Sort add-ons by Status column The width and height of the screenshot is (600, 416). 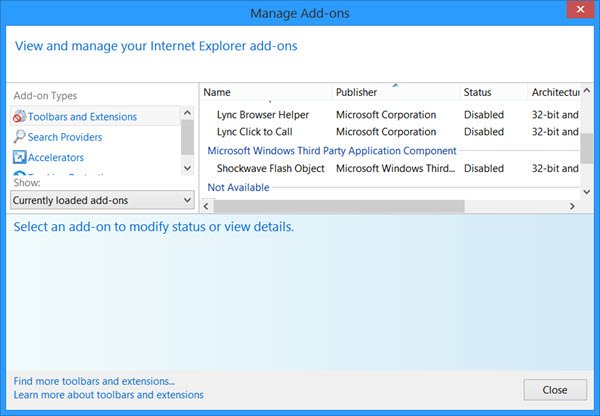click(491, 92)
